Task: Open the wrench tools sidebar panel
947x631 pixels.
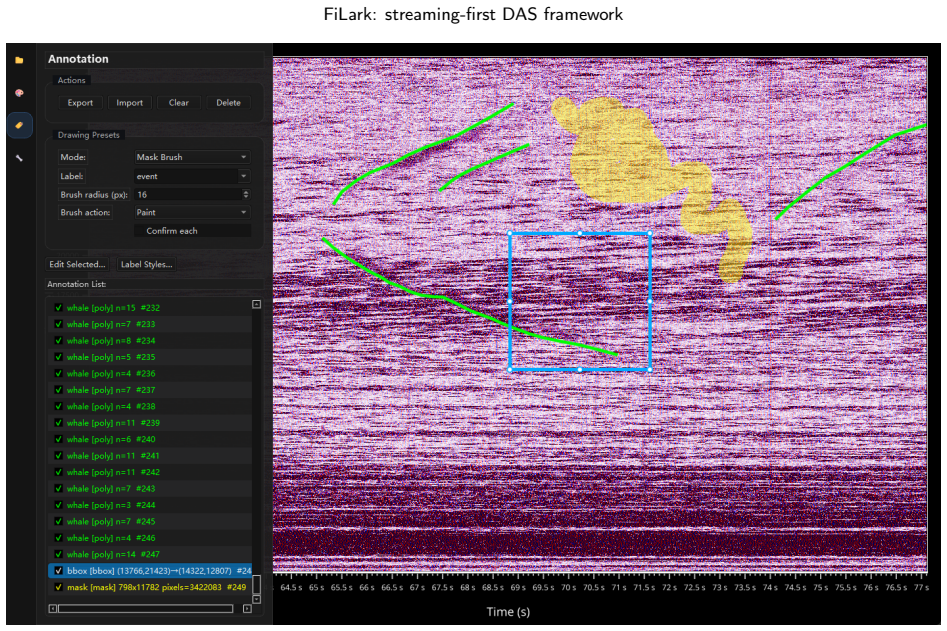Action: tap(19, 158)
